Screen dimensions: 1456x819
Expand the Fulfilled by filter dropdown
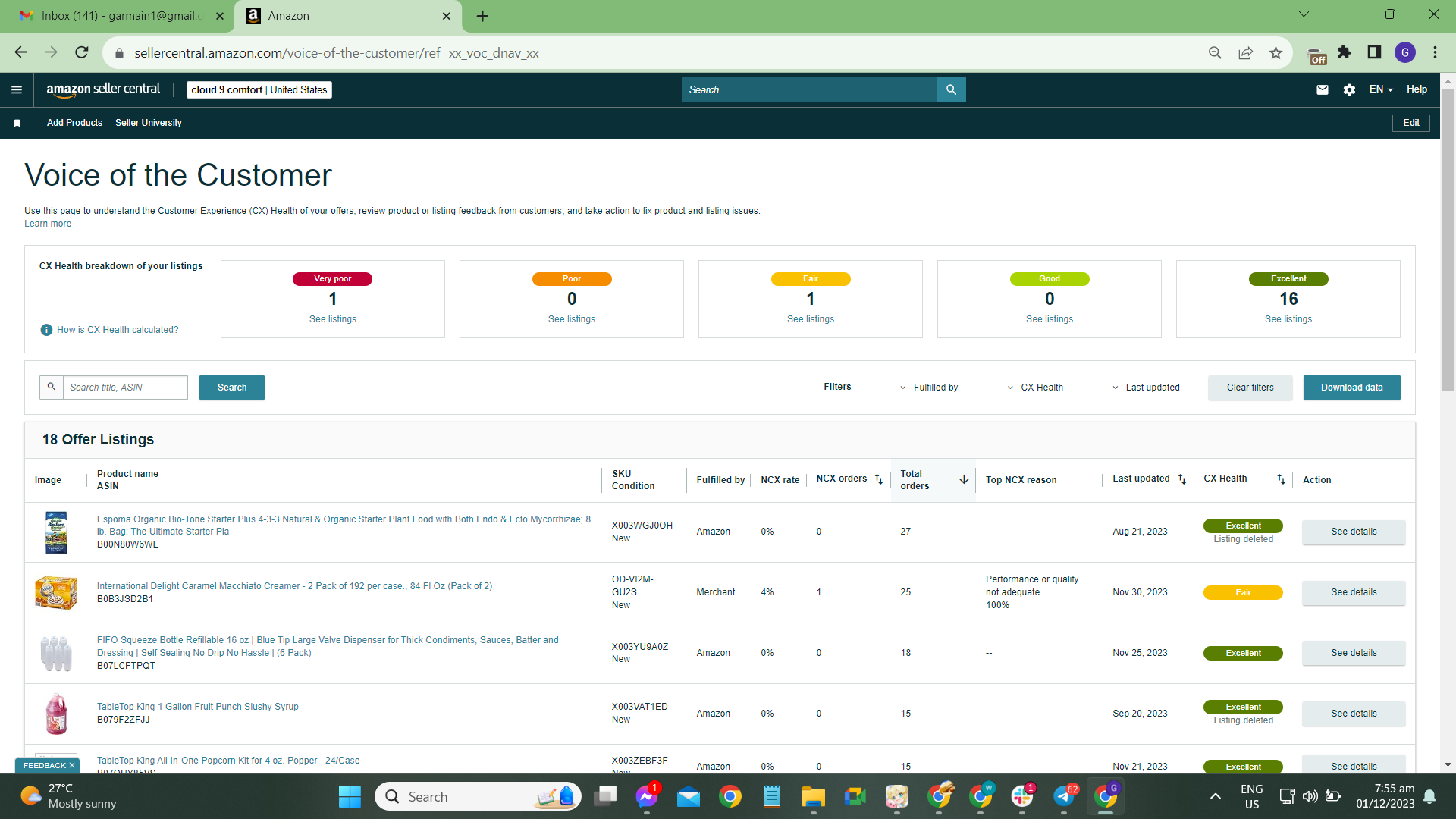(x=929, y=388)
